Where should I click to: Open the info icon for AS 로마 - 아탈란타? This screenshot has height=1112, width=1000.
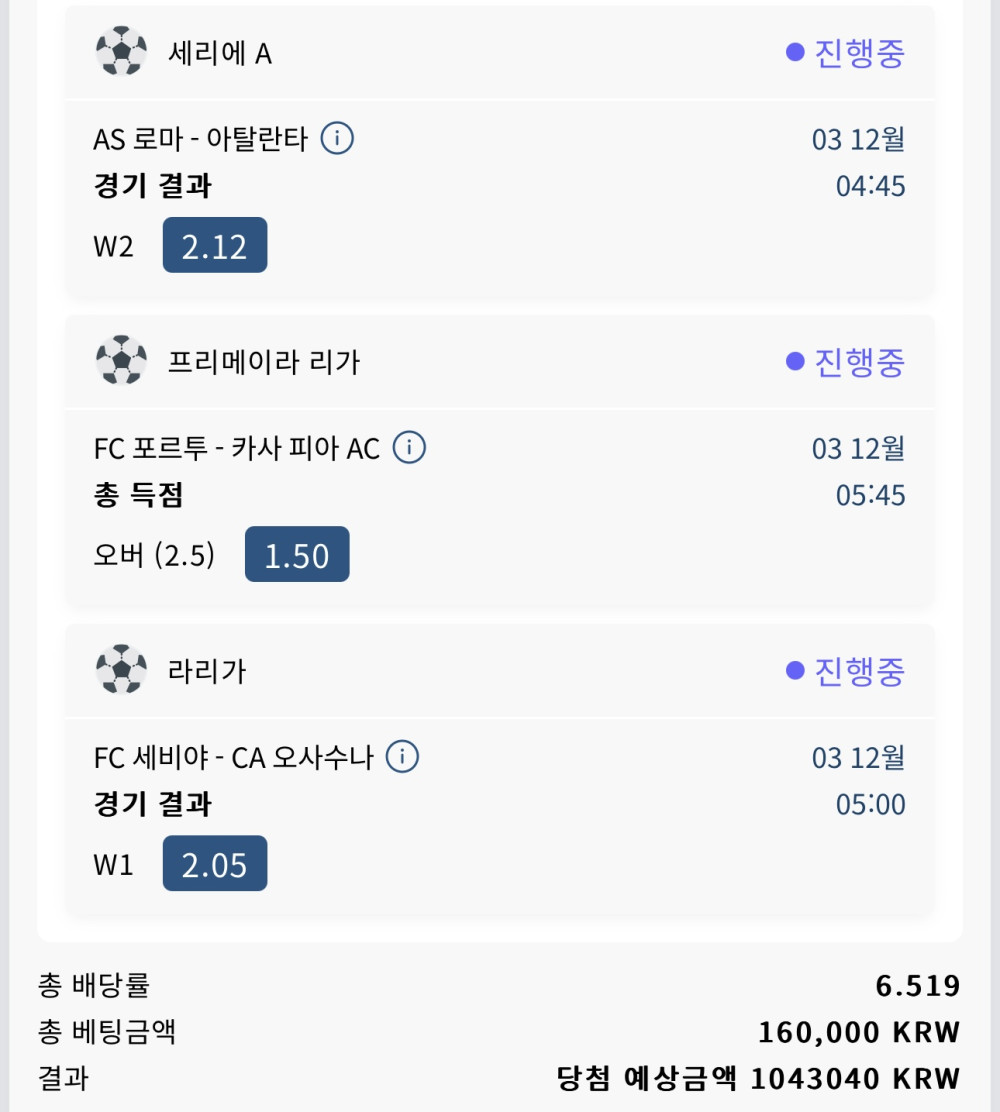coord(337,139)
